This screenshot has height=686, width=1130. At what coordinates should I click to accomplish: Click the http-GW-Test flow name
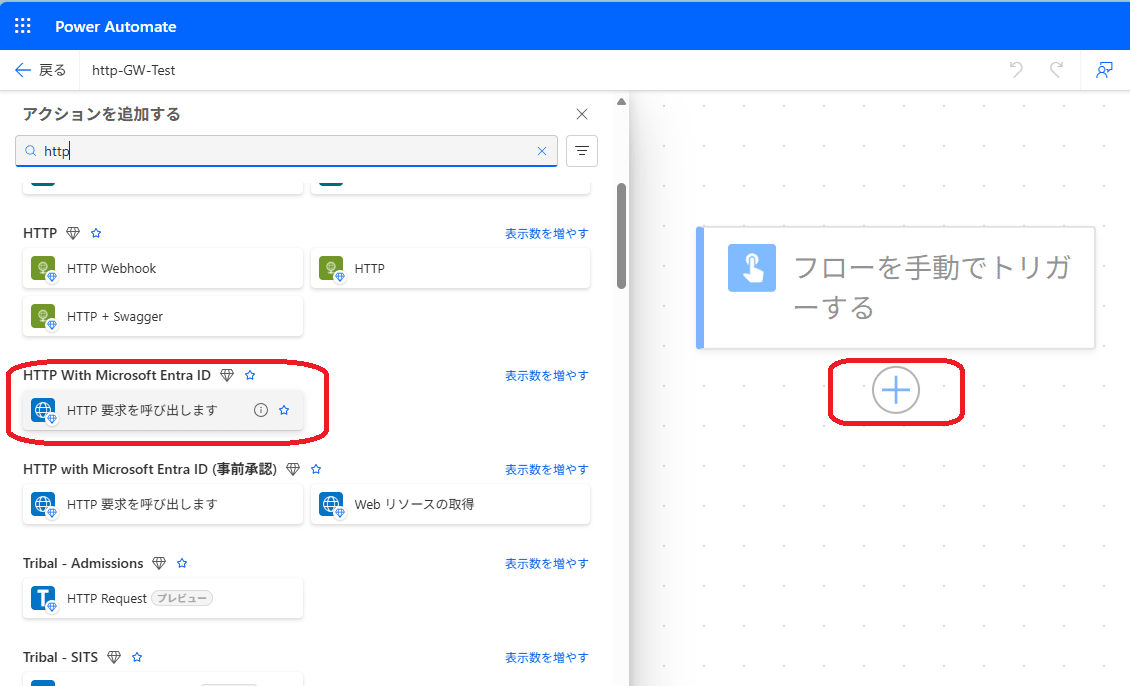133,70
